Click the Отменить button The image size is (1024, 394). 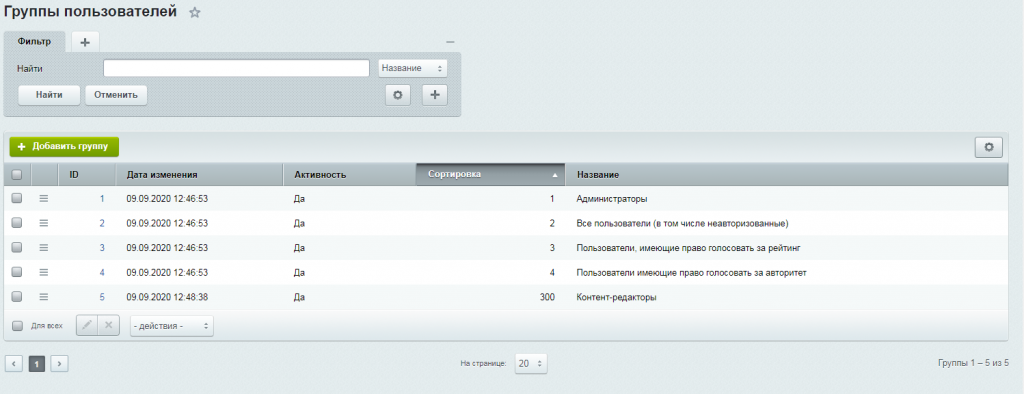116,95
